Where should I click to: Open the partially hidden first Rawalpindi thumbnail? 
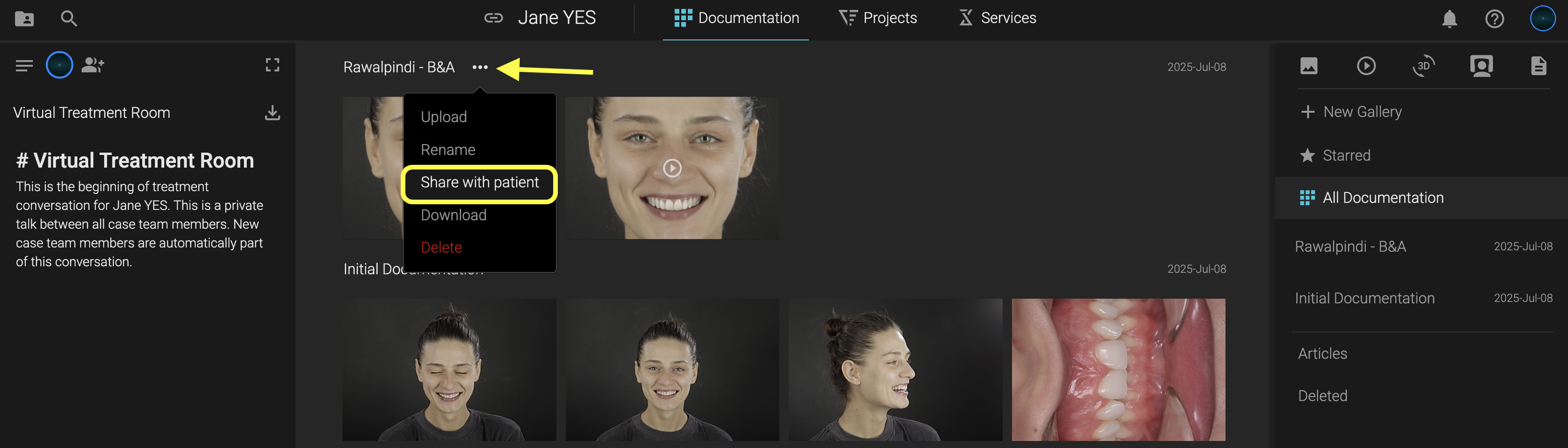coord(373,168)
